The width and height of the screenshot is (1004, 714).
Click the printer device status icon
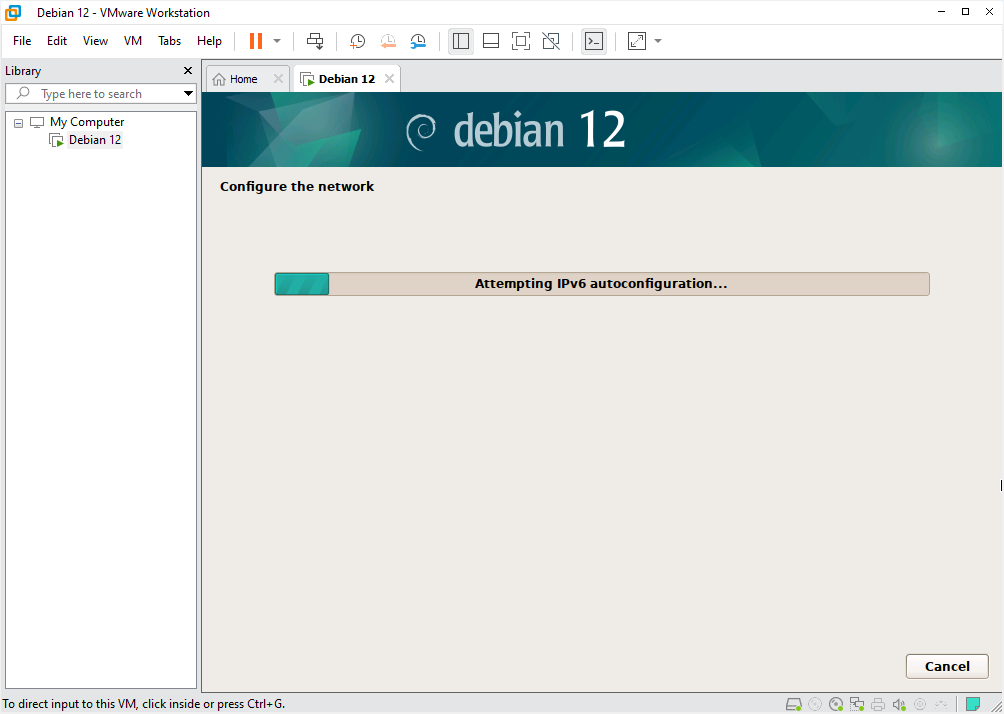(x=877, y=703)
